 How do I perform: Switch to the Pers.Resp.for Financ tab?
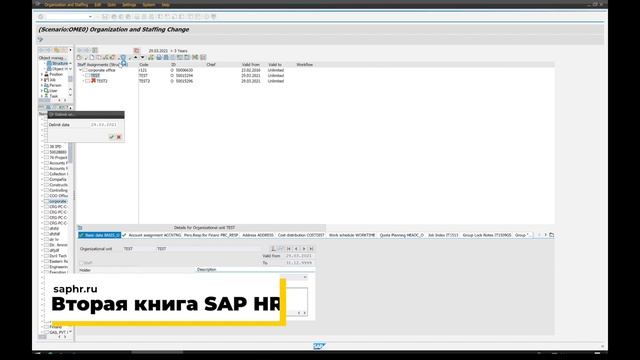211,235
